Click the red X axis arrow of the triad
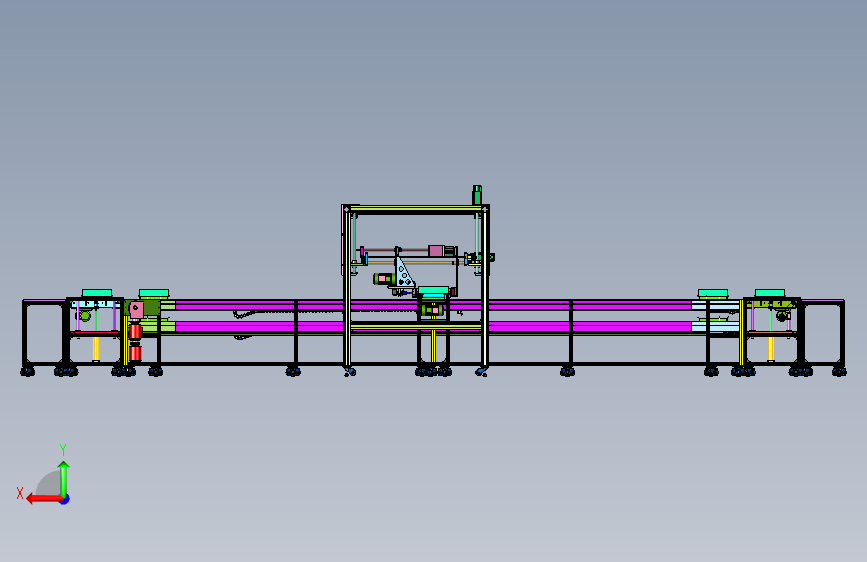The height and width of the screenshot is (562, 867). (44, 499)
